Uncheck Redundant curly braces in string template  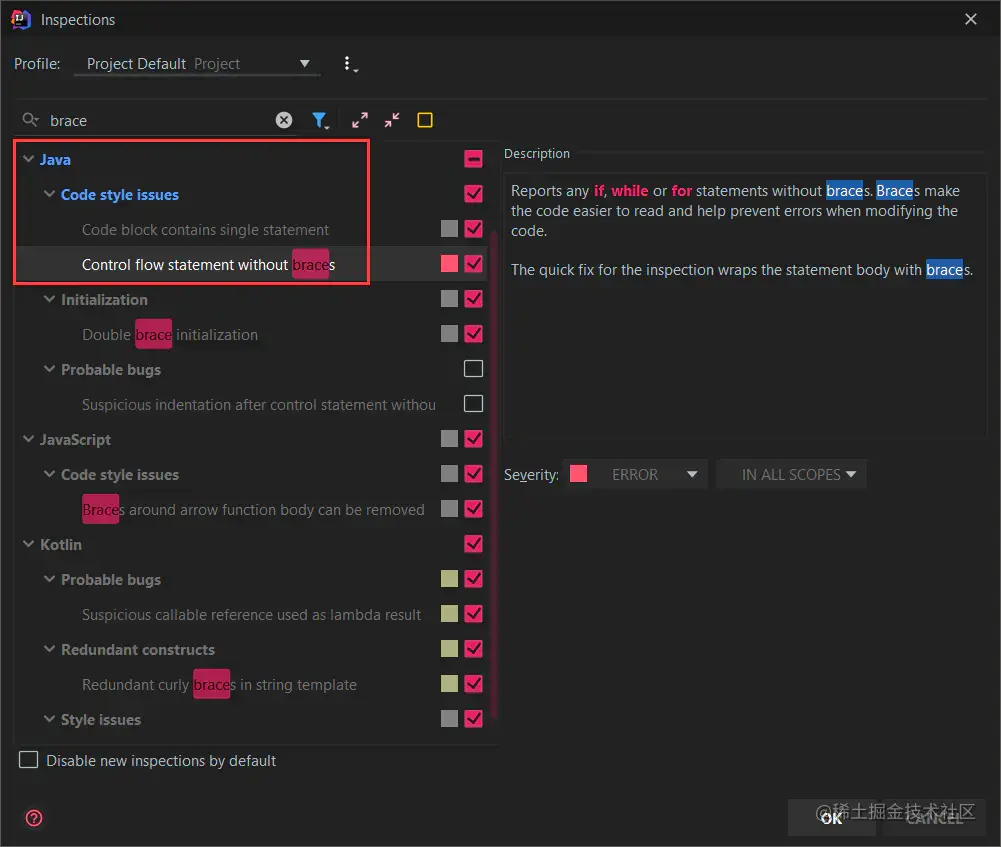(474, 684)
